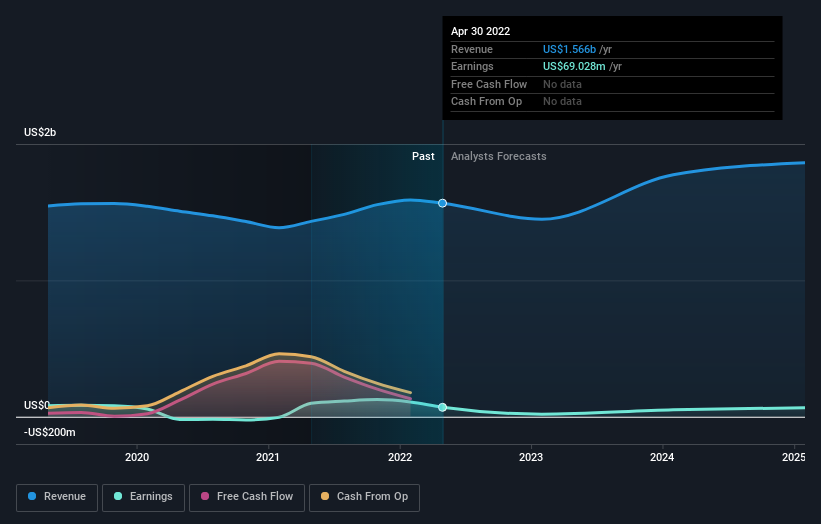Click 'No data' beside tooltip Free Cash Flow
This screenshot has width=821, height=524.
point(562,84)
